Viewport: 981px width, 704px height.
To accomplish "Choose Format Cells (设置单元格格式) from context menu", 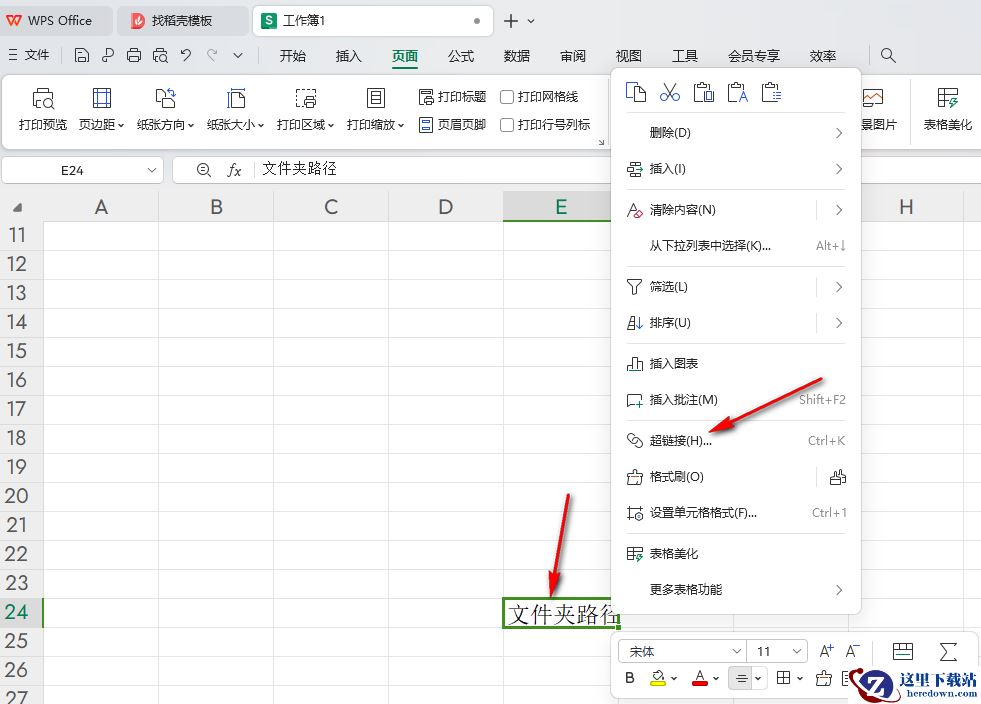I will click(703, 513).
